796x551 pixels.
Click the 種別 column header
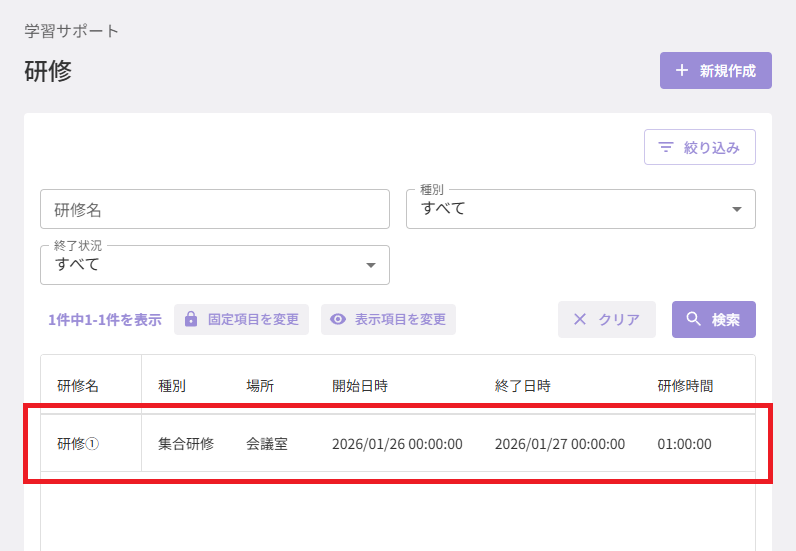point(172,386)
